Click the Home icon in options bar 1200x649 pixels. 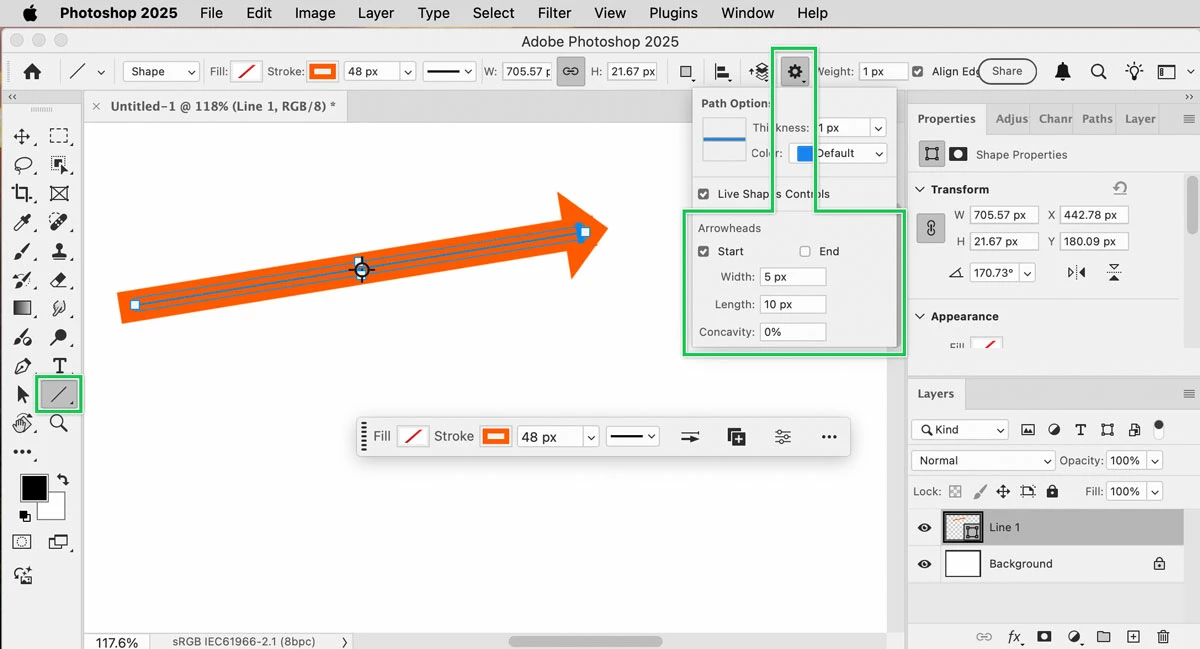coord(32,71)
